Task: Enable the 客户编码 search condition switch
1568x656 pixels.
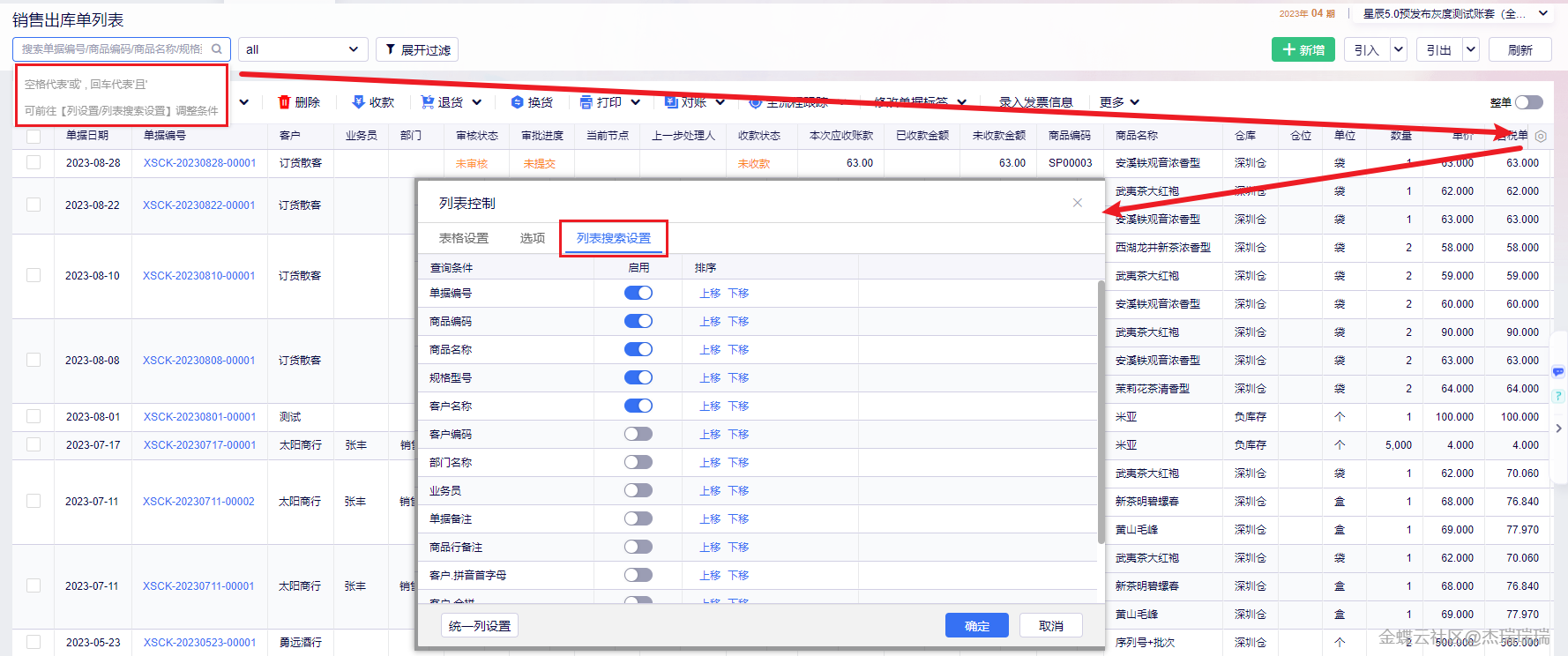Action: pyautogui.click(x=638, y=434)
